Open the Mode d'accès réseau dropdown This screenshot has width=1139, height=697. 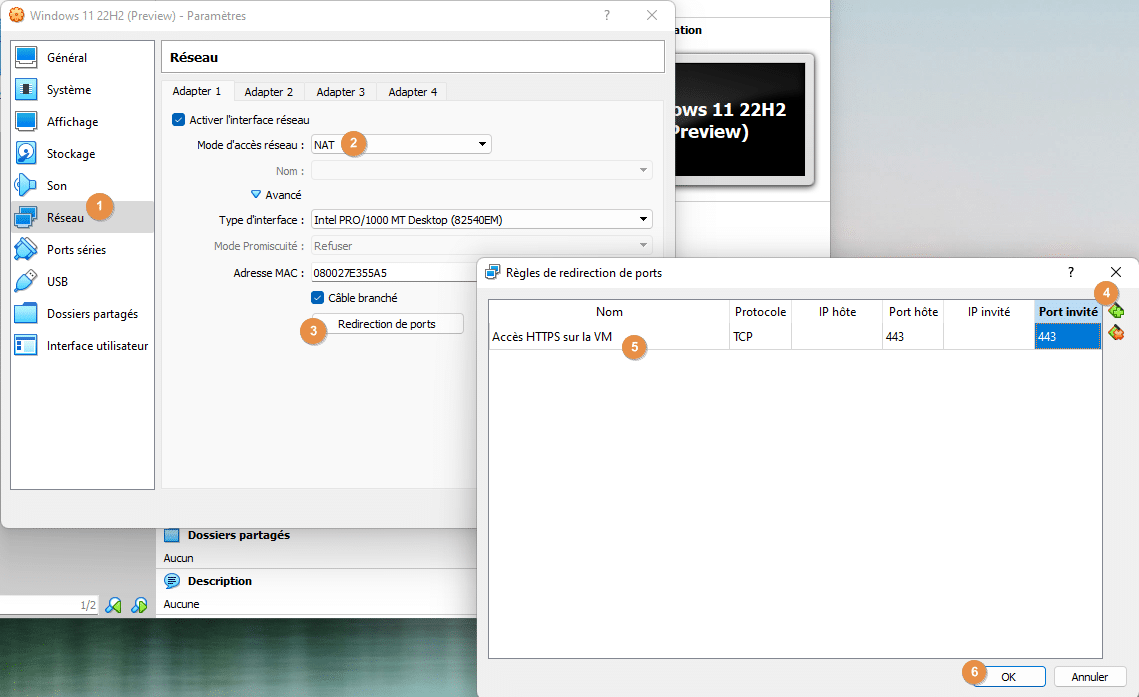click(400, 143)
